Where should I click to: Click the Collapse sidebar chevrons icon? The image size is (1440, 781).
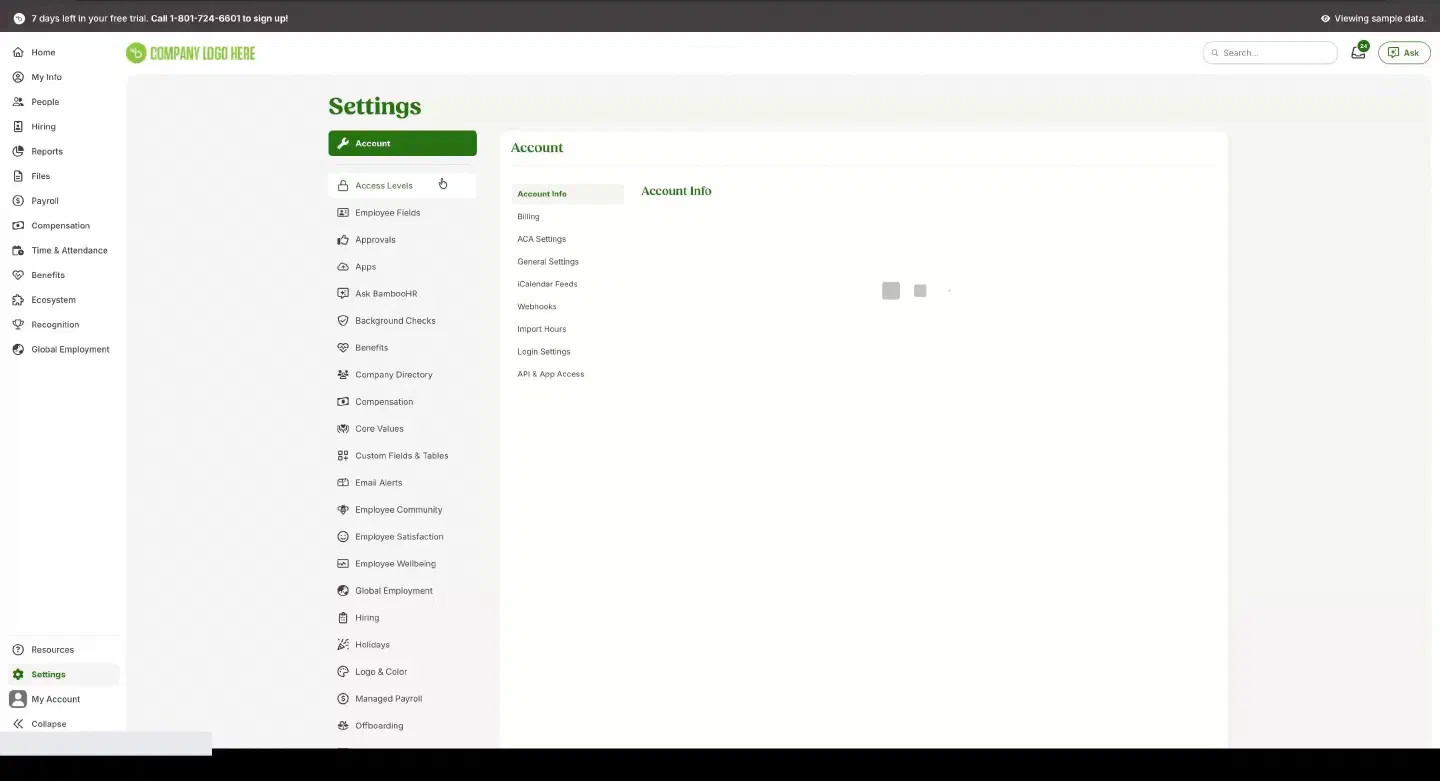(18, 724)
